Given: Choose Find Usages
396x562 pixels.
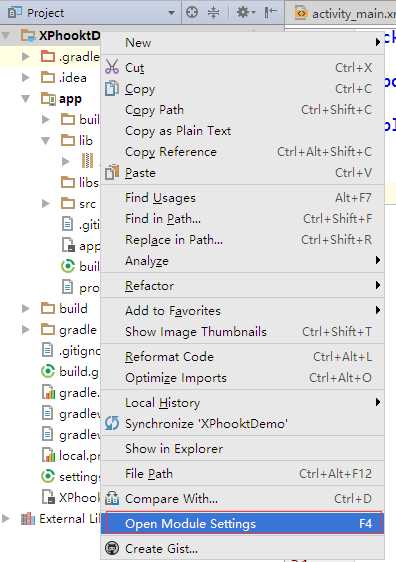Looking at the screenshot, I should point(243,198).
